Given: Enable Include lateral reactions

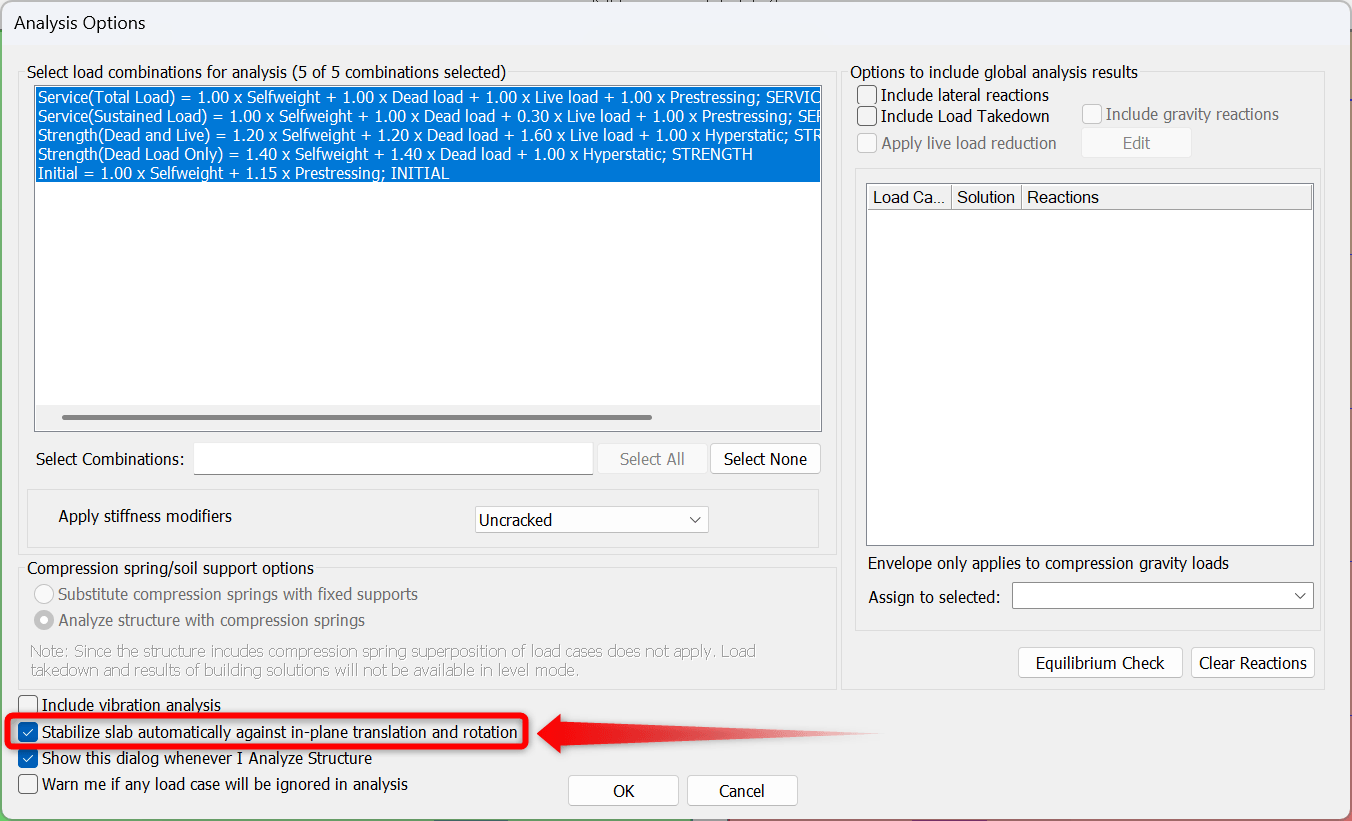Looking at the screenshot, I should (x=866, y=95).
